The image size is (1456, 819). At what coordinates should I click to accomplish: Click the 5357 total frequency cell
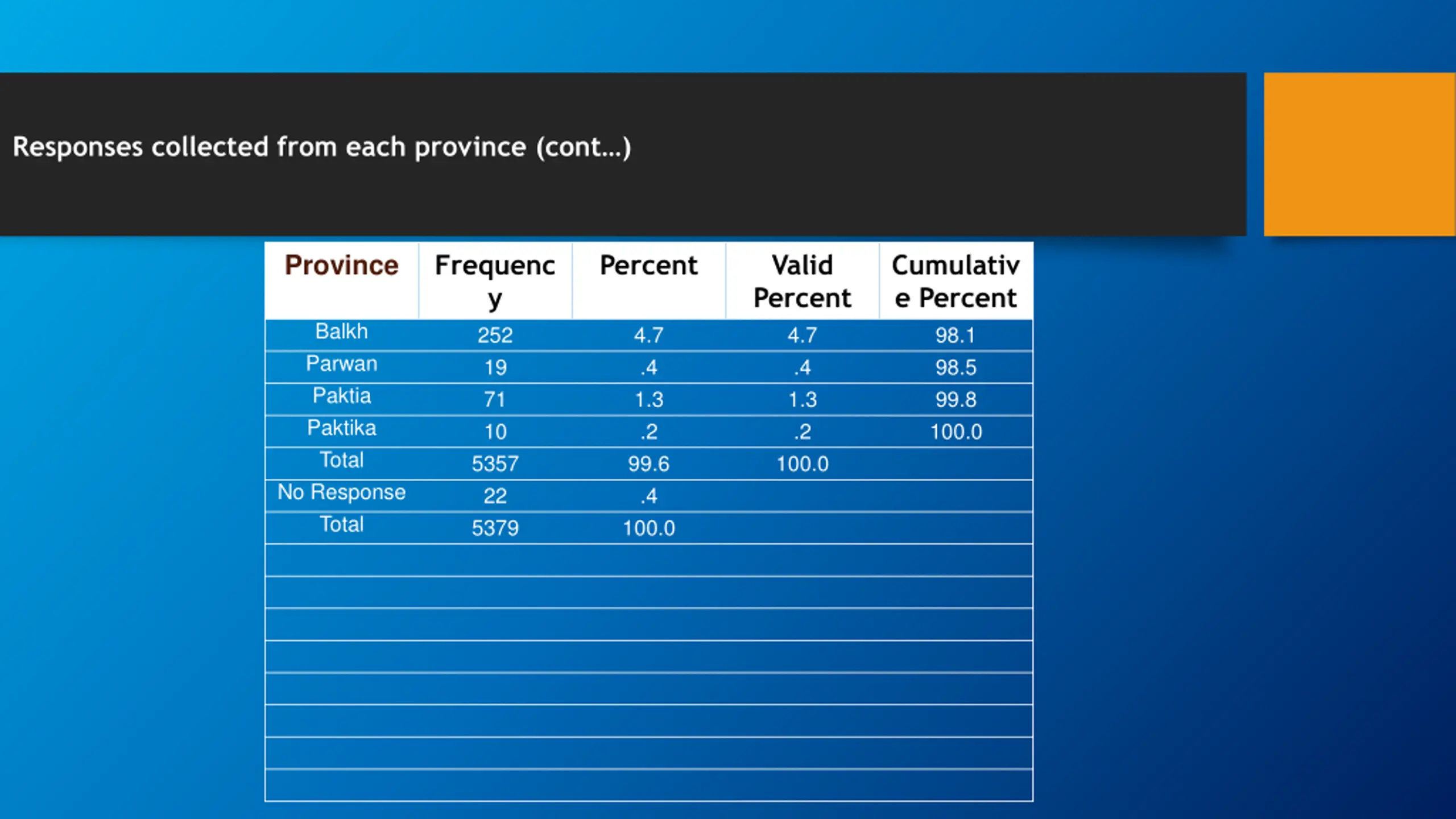coord(495,464)
